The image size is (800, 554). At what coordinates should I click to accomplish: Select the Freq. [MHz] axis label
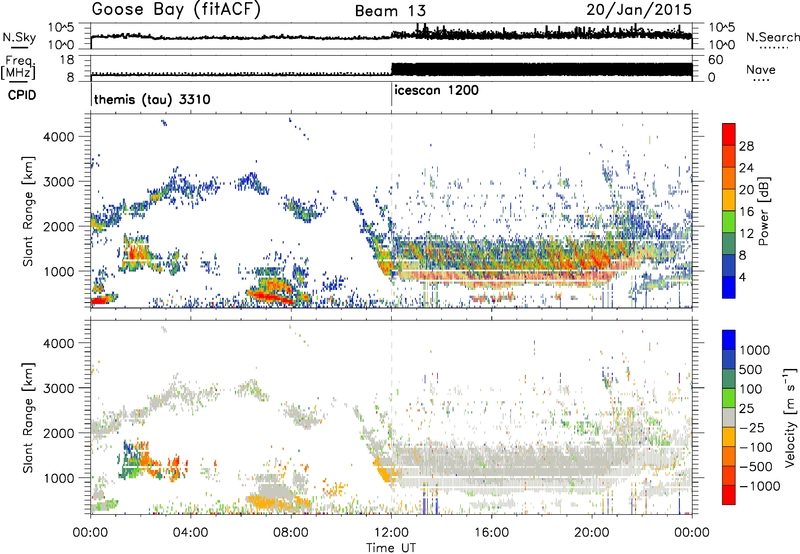tap(18, 67)
